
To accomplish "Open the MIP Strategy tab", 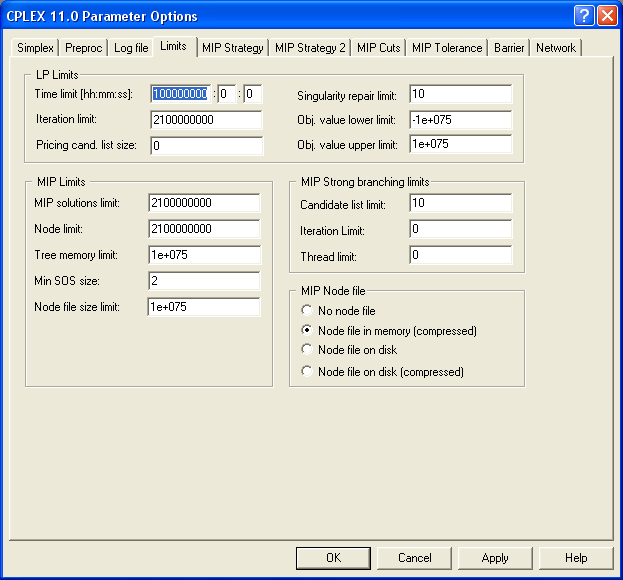I will pyautogui.click(x=233, y=48).
